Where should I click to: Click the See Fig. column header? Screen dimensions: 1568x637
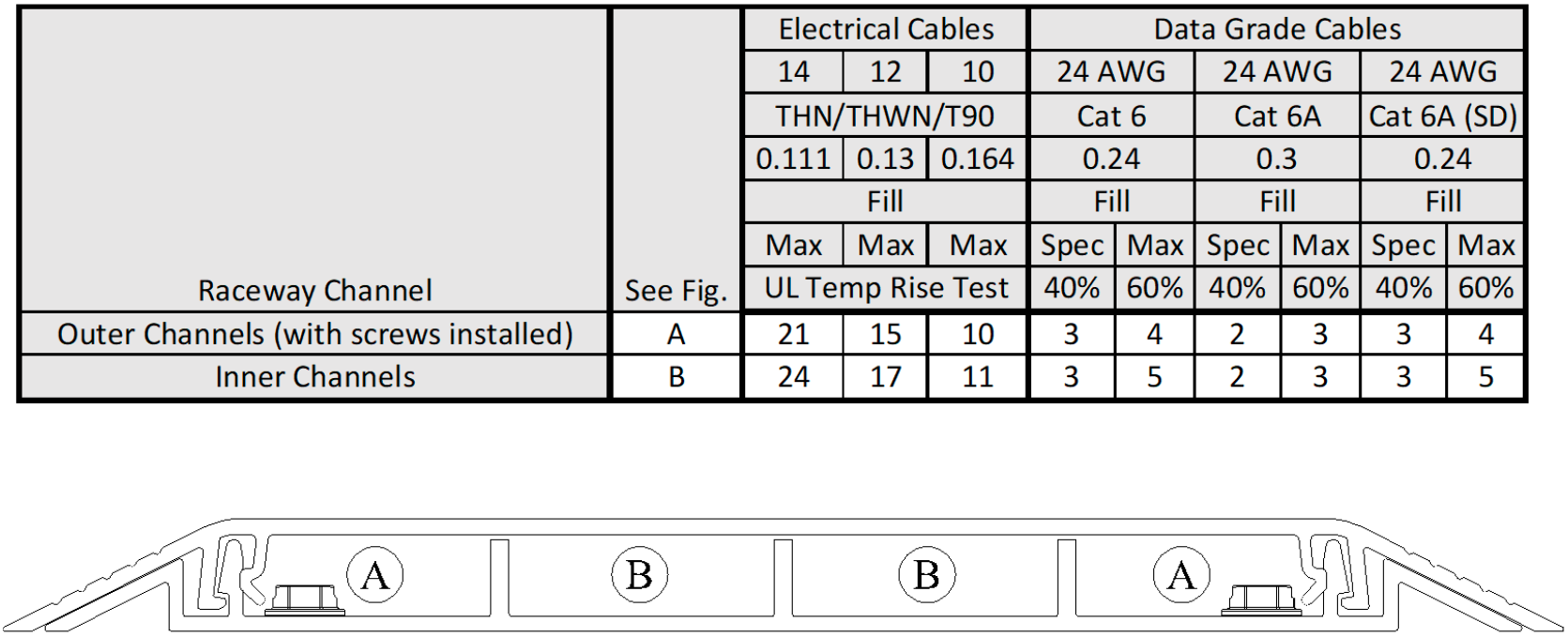[x=676, y=291]
